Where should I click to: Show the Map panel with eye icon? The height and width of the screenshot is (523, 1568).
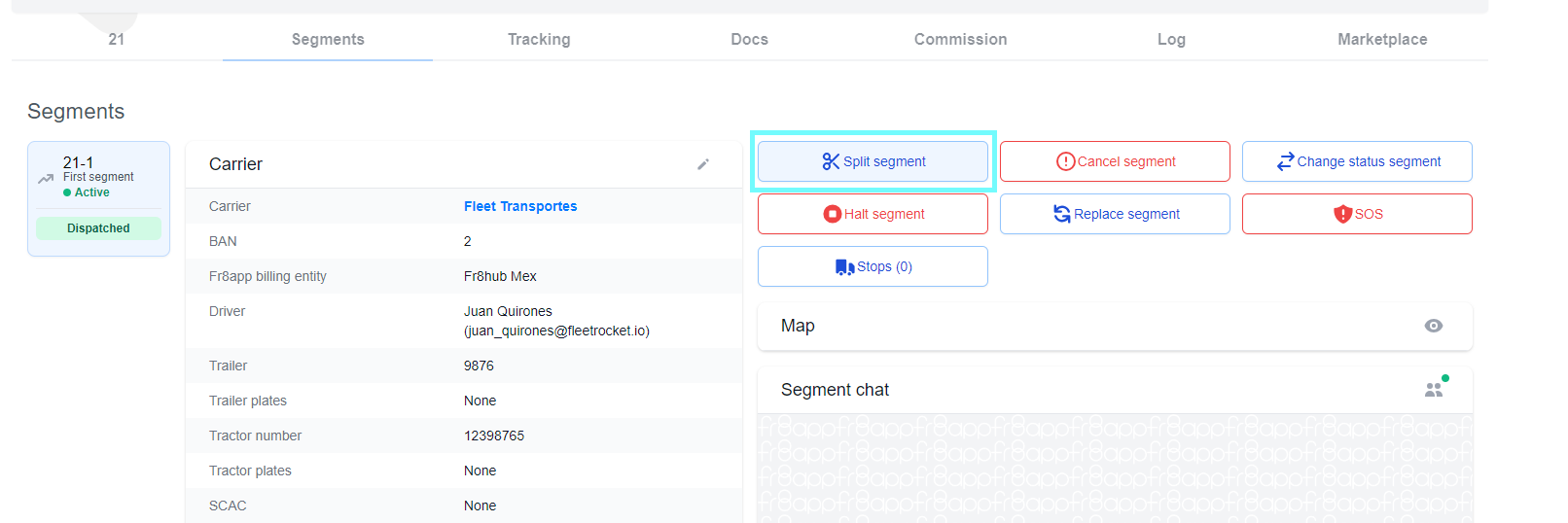[x=1433, y=326]
